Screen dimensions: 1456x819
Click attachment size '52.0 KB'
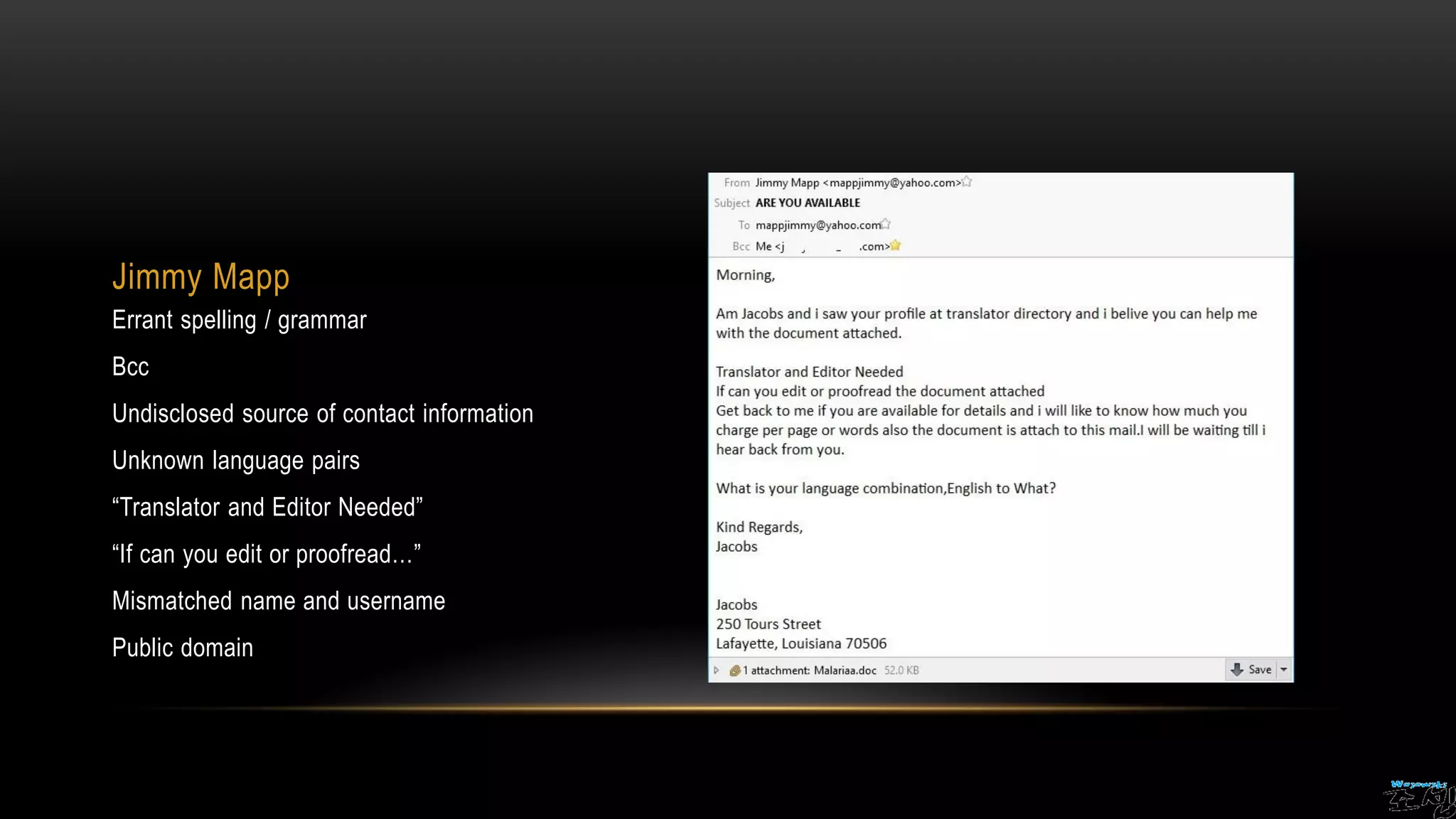(x=901, y=670)
